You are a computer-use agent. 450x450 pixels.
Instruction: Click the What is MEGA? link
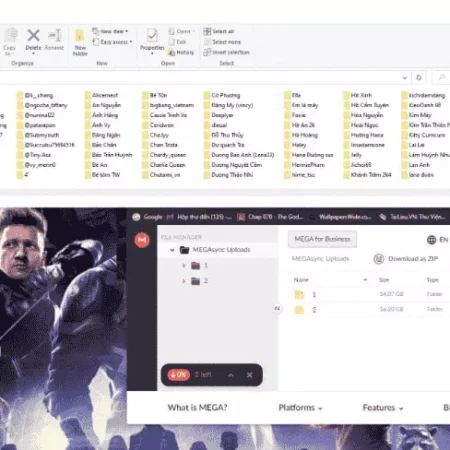tap(197, 408)
